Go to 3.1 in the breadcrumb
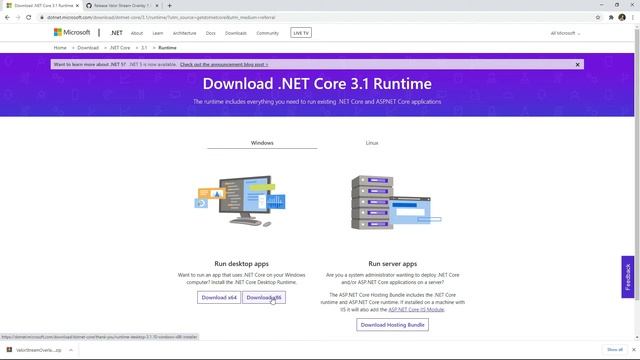 [144, 48]
